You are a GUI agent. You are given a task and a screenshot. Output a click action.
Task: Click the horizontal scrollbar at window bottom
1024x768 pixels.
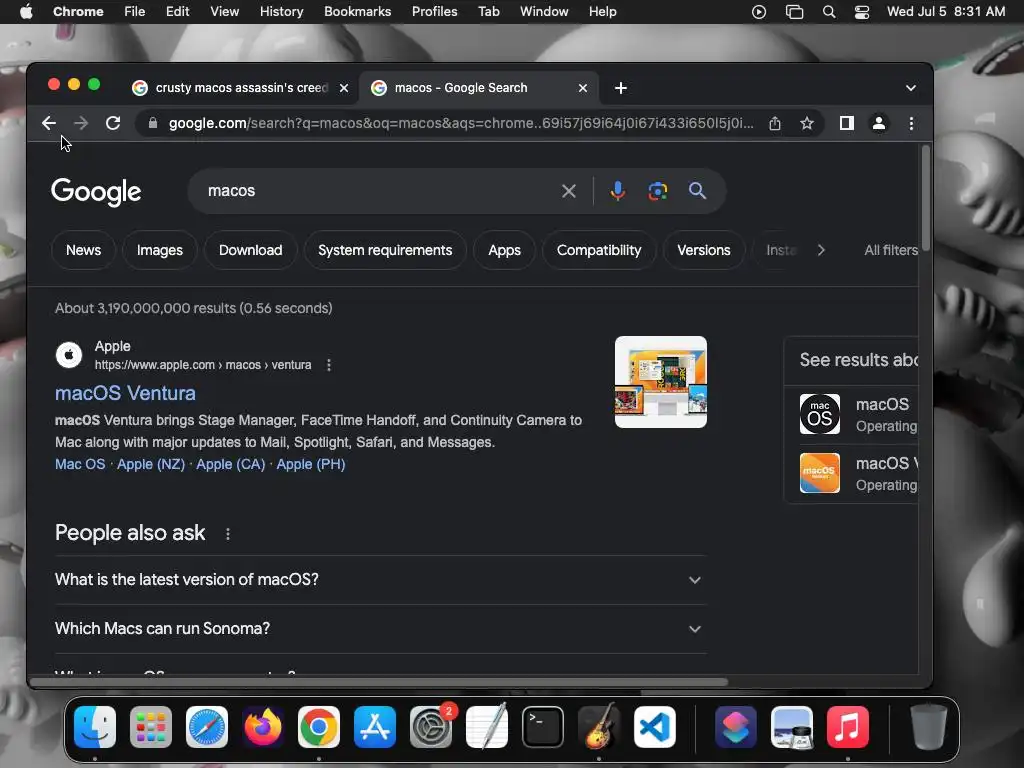pos(379,682)
